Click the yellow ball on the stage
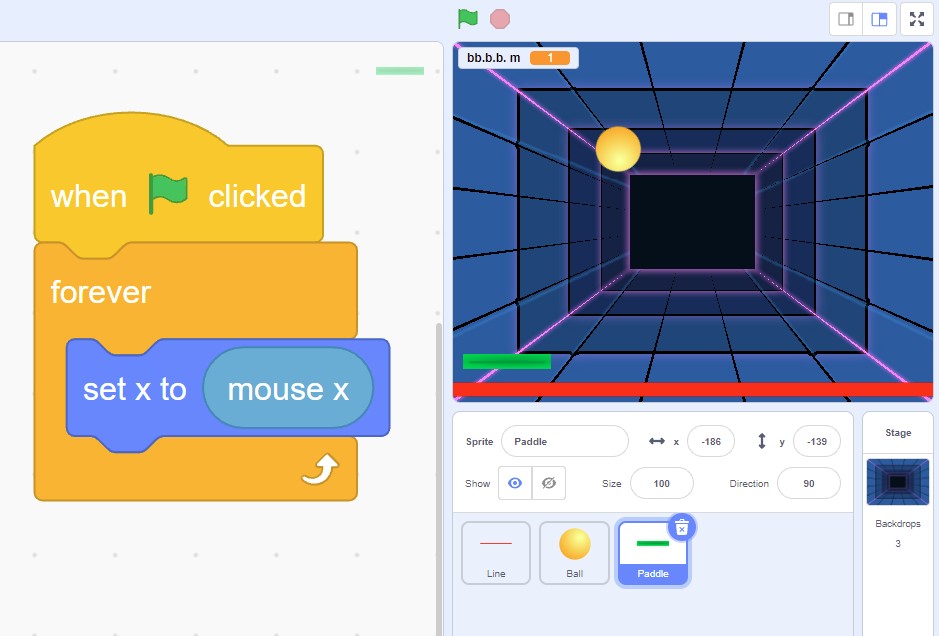The height and width of the screenshot is (636, 939). point(618,149)
